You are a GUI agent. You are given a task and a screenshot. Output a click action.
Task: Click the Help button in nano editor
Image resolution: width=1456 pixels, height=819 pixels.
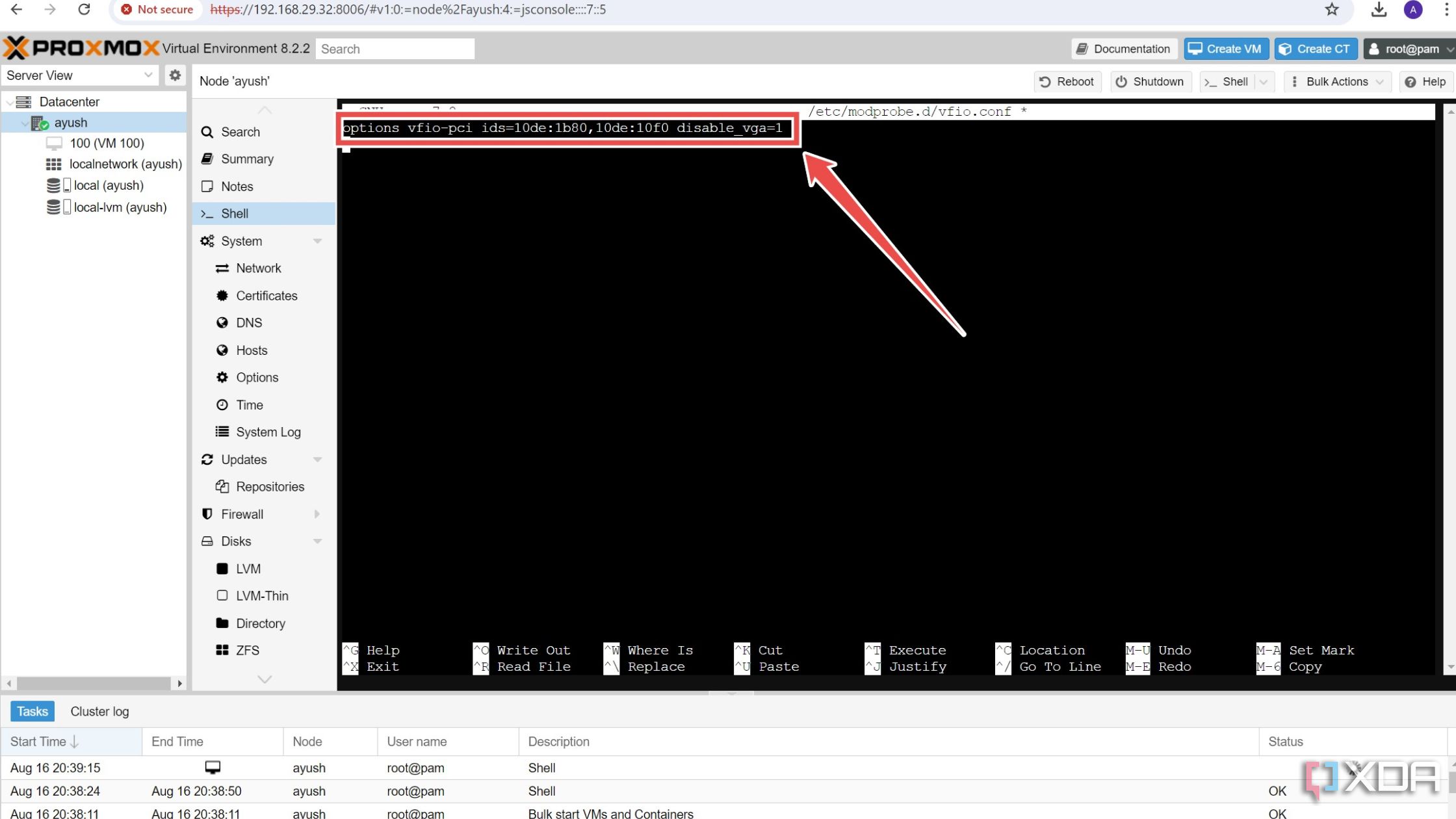click(x=382, y=650)
